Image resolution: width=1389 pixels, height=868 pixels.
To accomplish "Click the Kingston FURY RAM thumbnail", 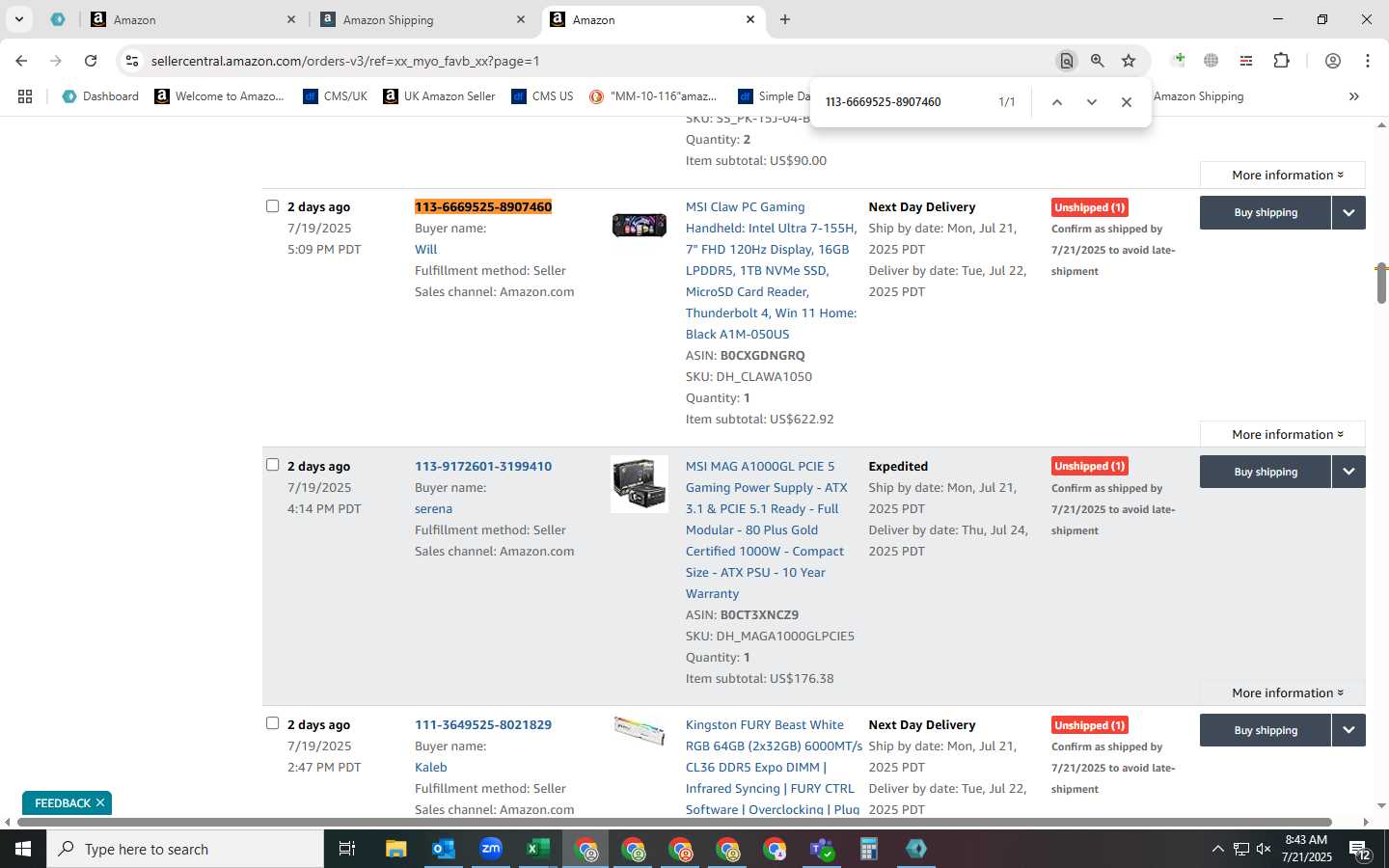I will point(640,731).
